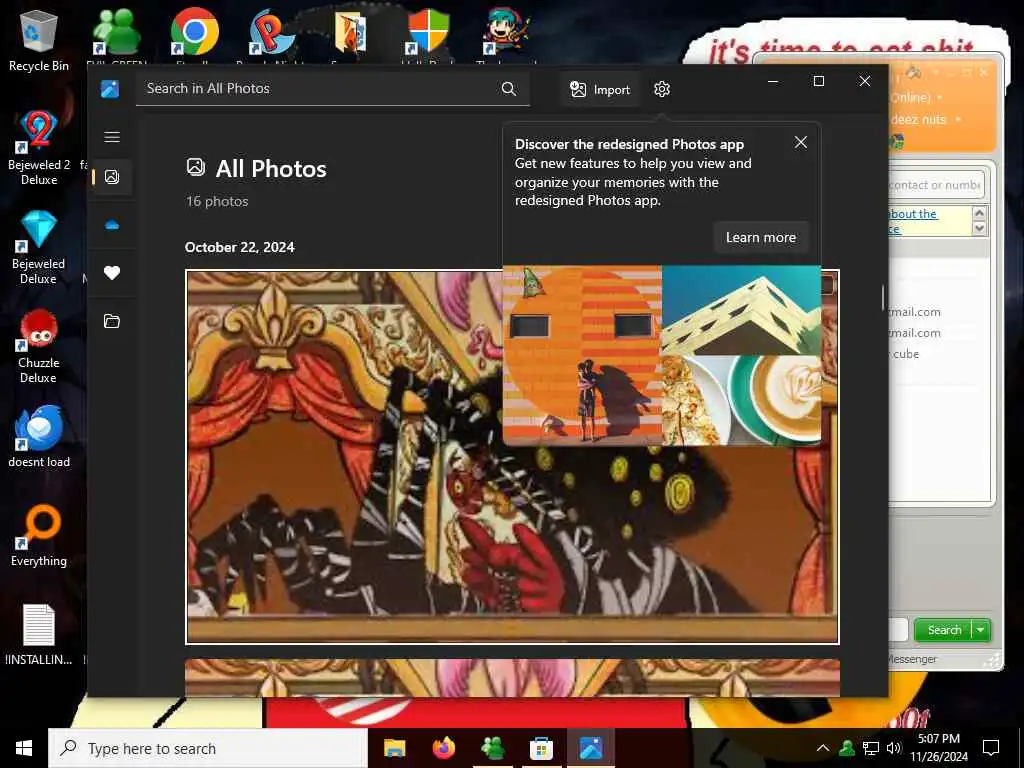Open Microsoft Store from the taskbar
This screenshot has width=1024, height=768.
click(541, 748)
